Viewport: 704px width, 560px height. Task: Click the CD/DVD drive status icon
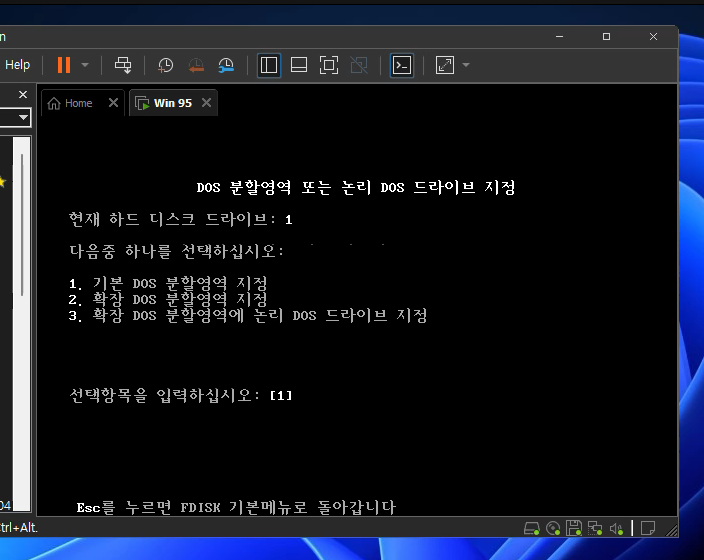pyautogui.click(x=553, y=528)
